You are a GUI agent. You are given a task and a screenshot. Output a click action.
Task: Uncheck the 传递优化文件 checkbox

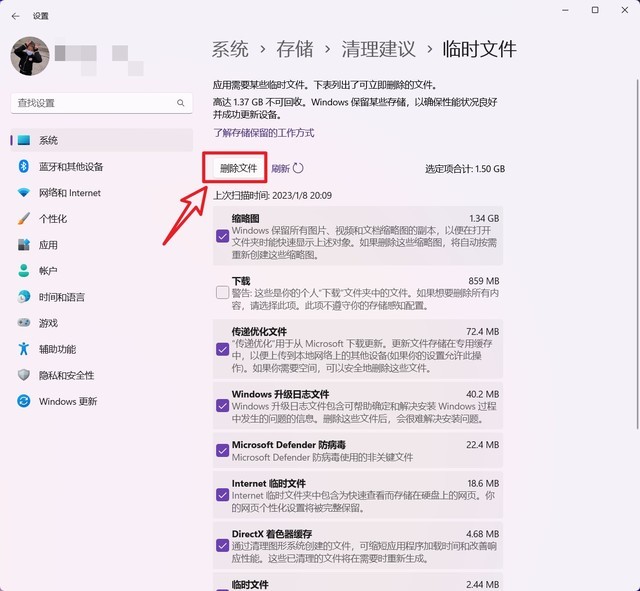[222, 349]
